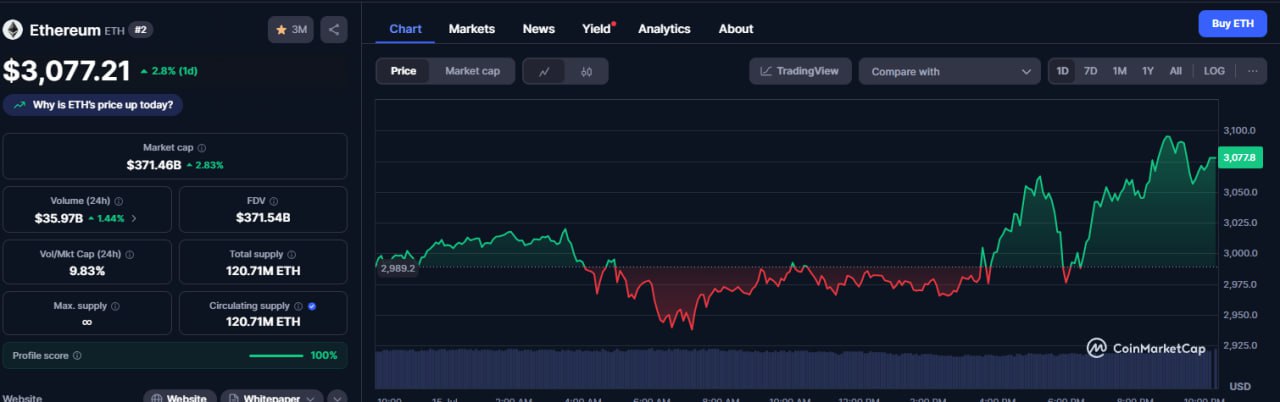Image resolution: width=1280 pixels, height=402 pixels.
Task: Select the 1D time range
Action: (x=1063, y=71)
